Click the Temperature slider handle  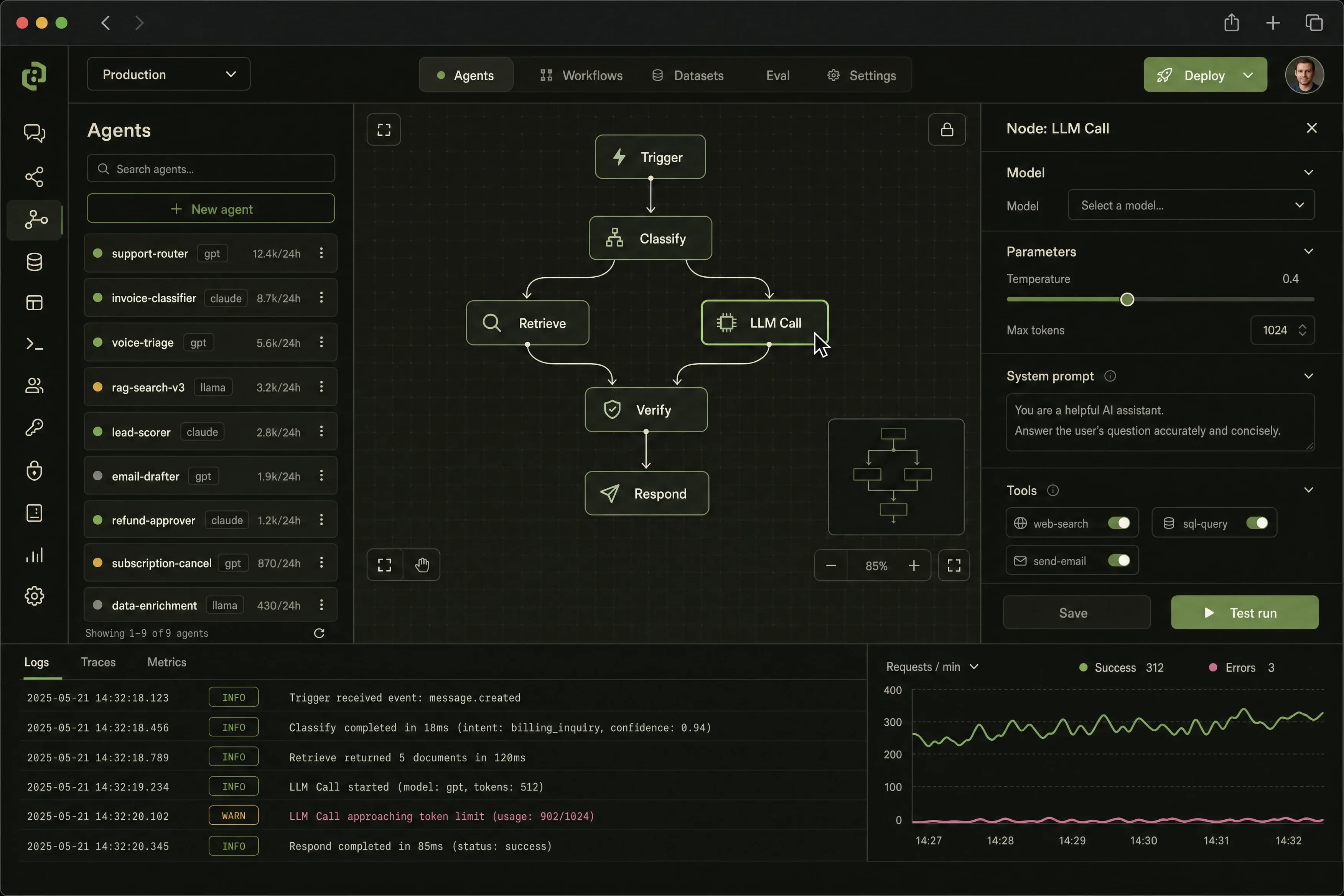pyautogui.click(x=1127, y=300)
